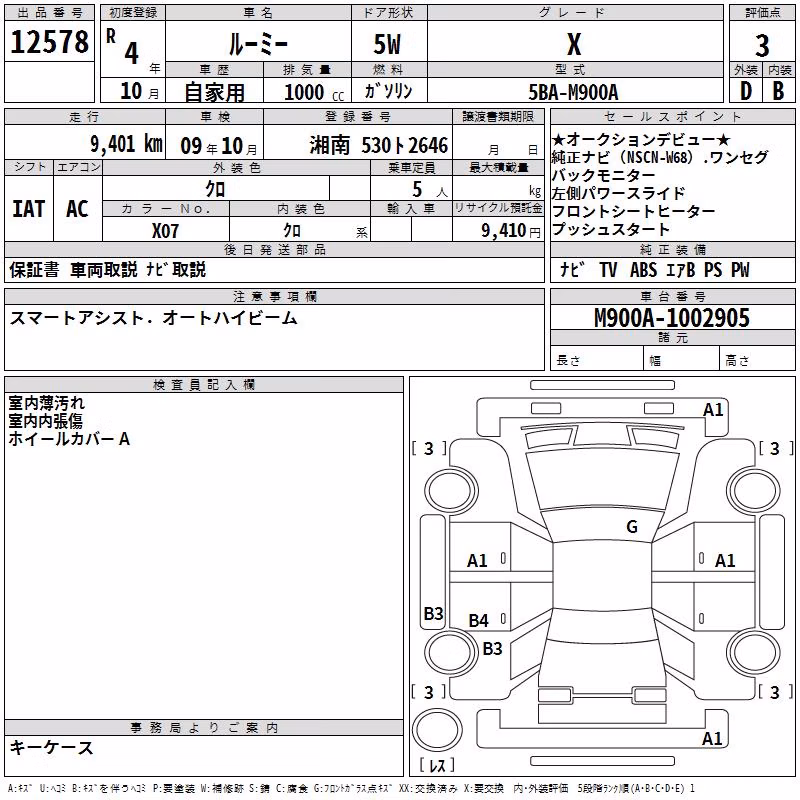Click the フロントシートヒーター sales point
This screenshot has height=800, width=800.
633,211
